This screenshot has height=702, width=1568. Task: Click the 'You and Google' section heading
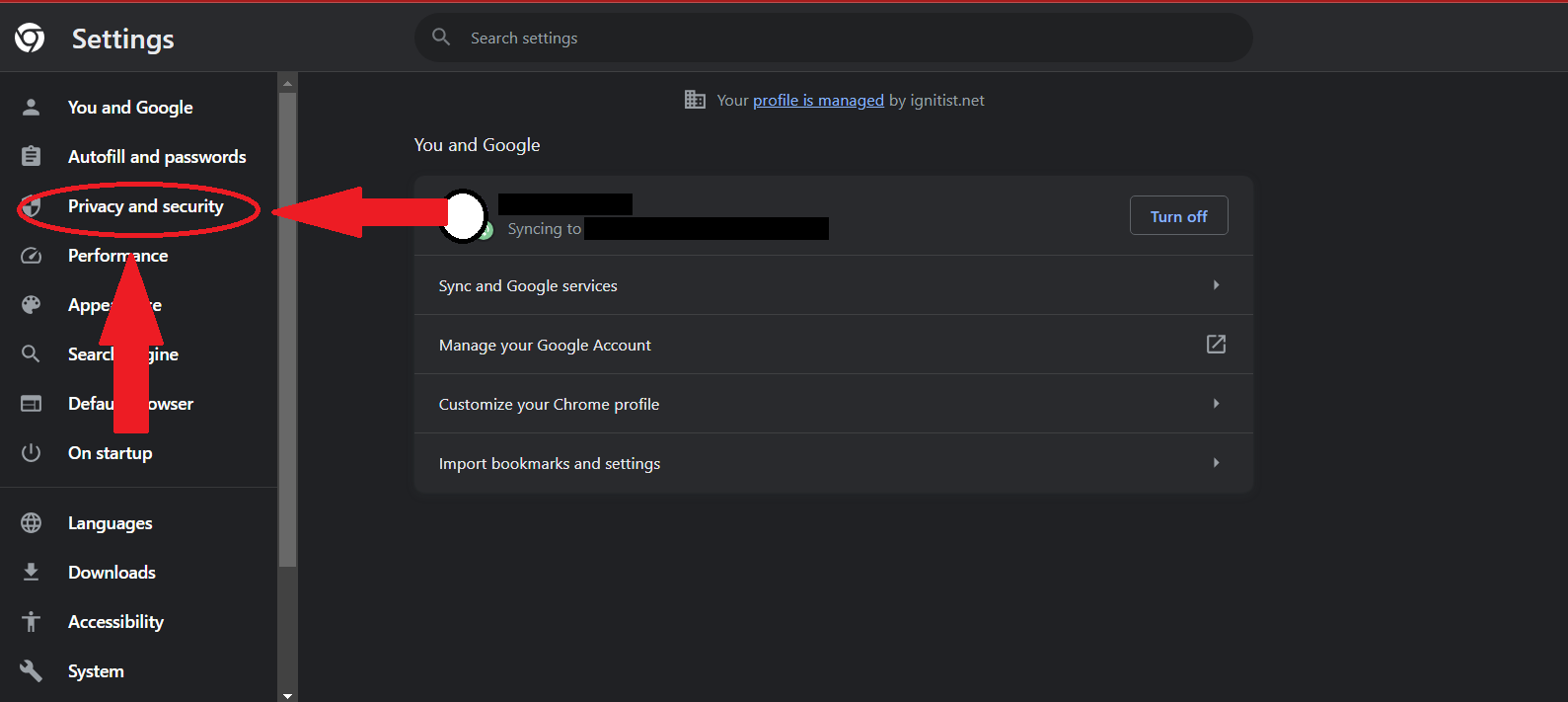click(477, 144)
